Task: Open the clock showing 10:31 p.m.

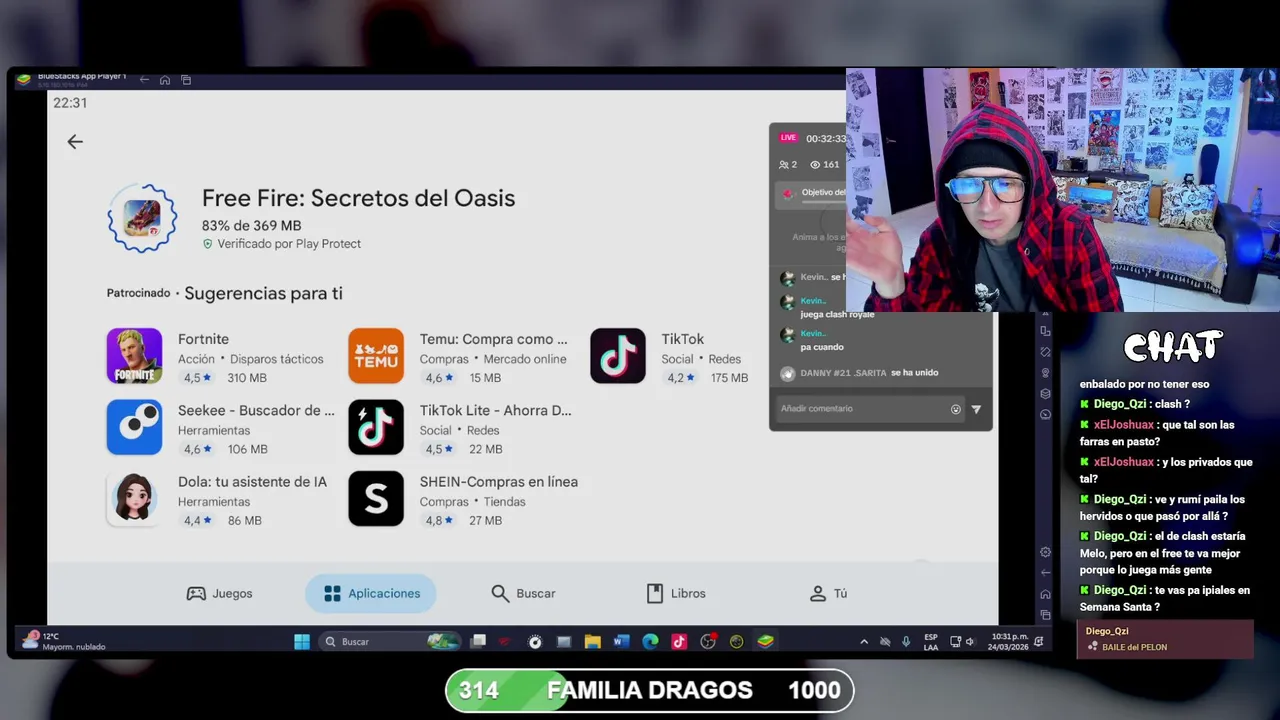Action: point(1010,641)
